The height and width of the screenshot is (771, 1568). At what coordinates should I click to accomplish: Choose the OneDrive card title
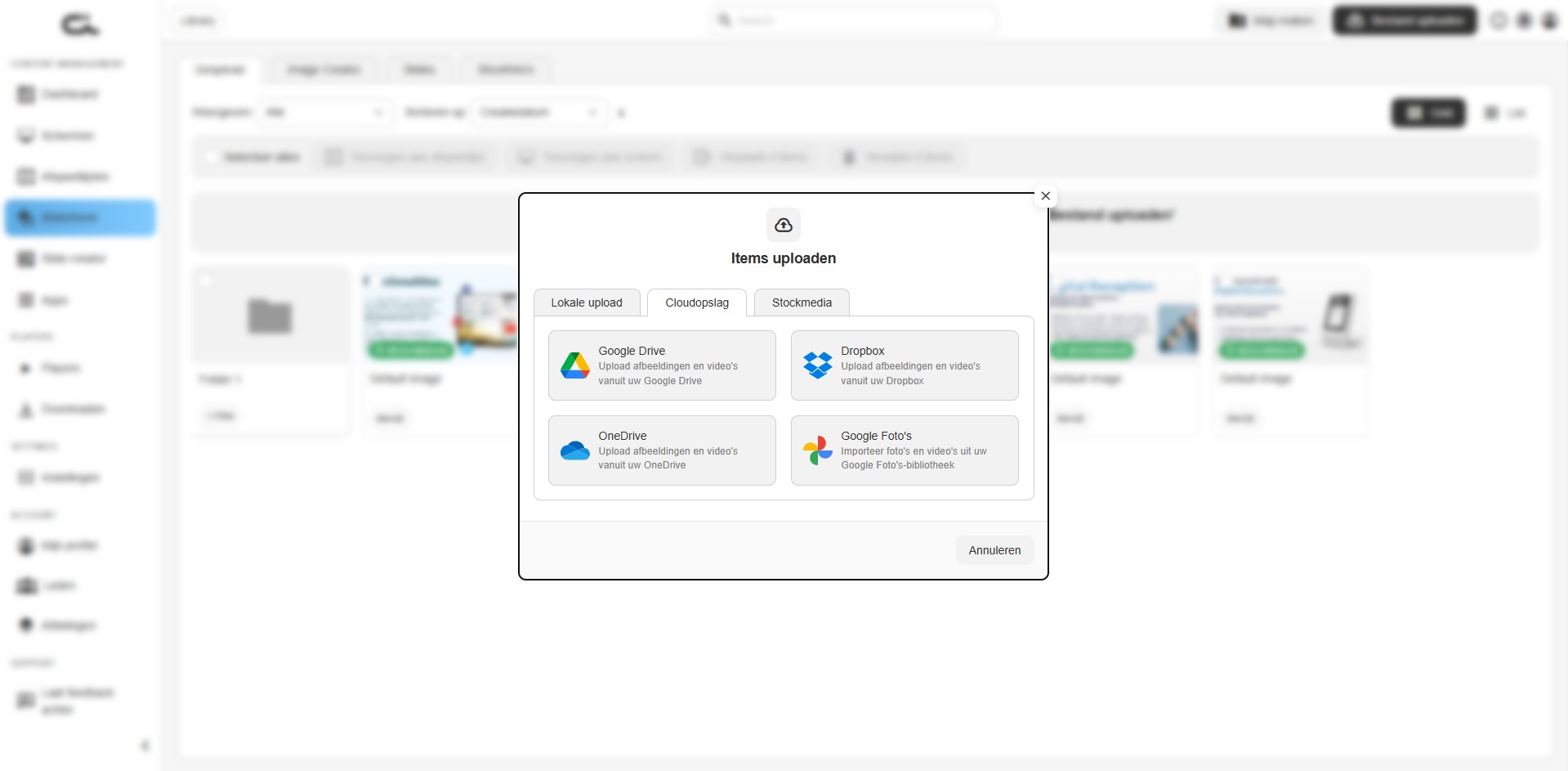pyautogui.click(x=623, y=436)
